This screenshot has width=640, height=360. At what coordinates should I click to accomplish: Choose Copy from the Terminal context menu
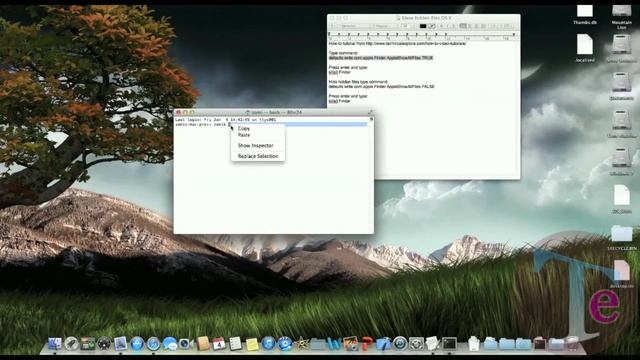(244, 128)
